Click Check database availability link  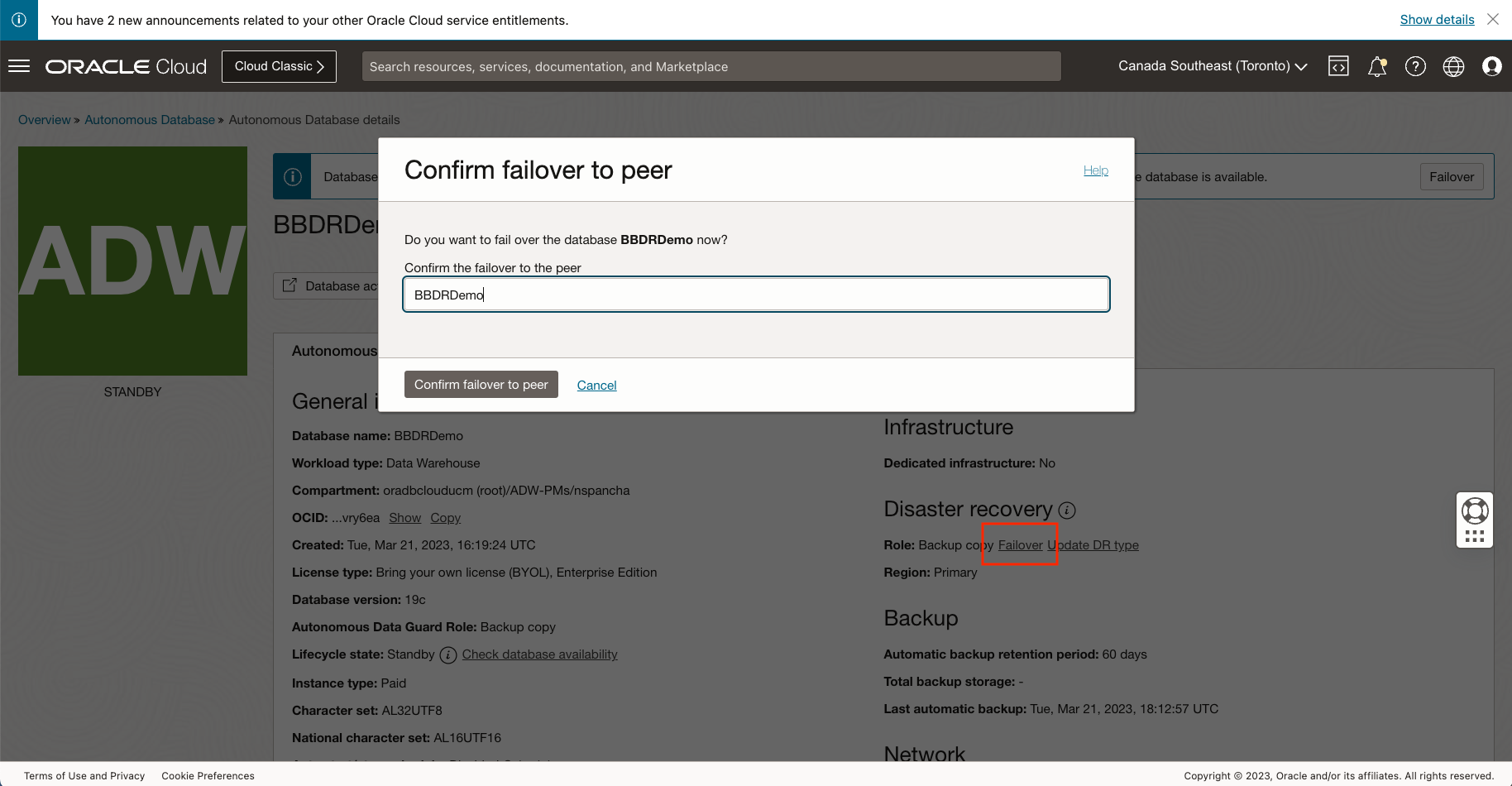[x=540, y=654]
